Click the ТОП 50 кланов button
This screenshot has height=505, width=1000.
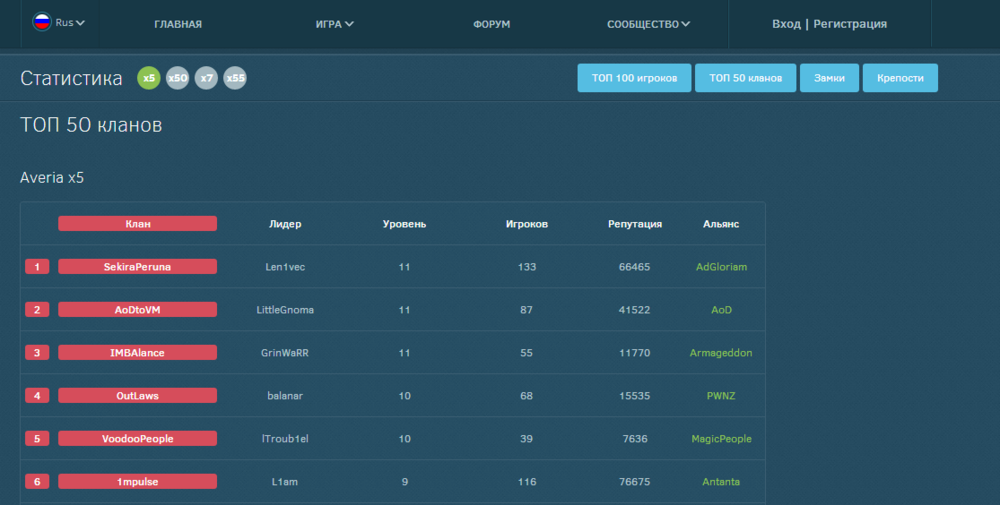(x=745, y=78)
